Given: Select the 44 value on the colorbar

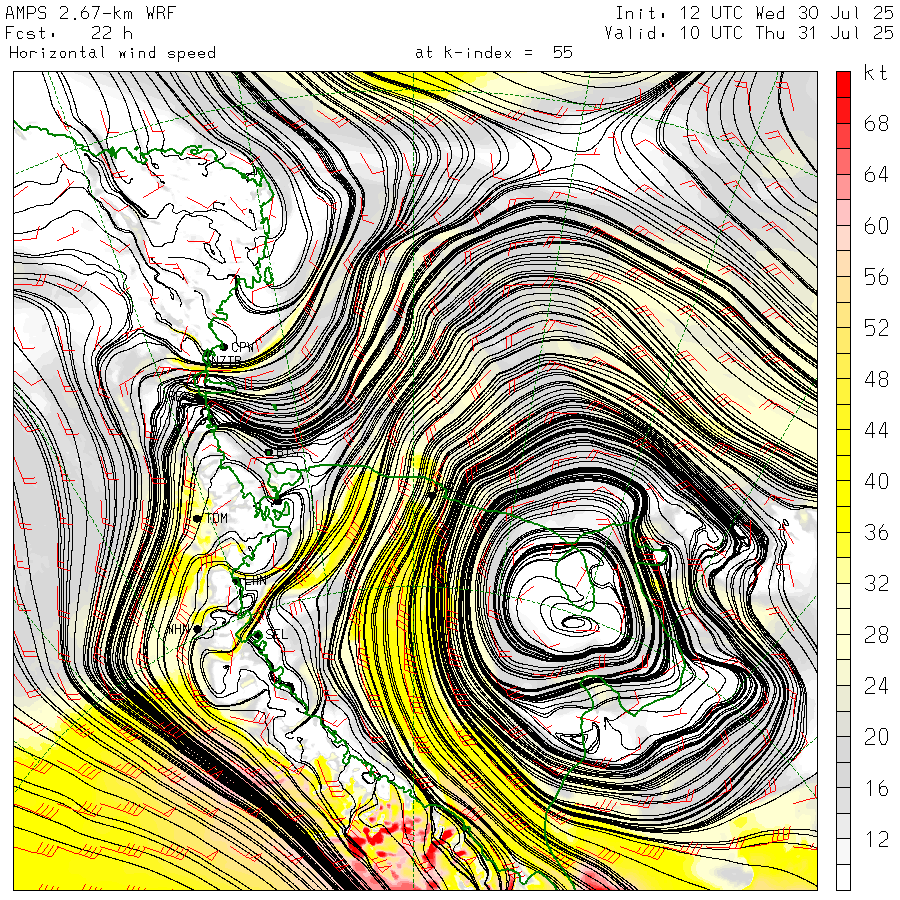Looking at the screenshot, I should pos(876,430).
